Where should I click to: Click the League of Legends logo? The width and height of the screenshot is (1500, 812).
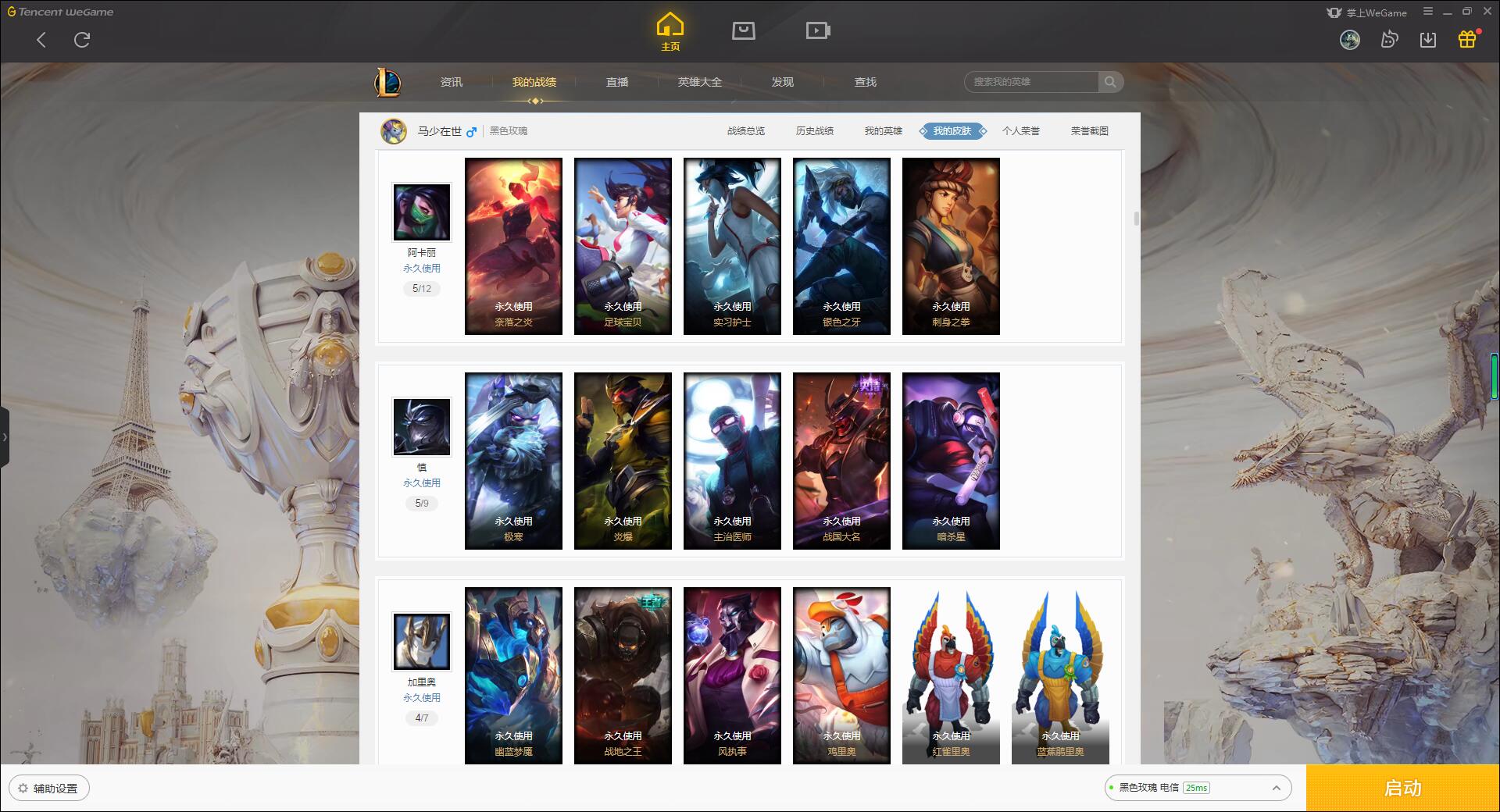point(388,82)
